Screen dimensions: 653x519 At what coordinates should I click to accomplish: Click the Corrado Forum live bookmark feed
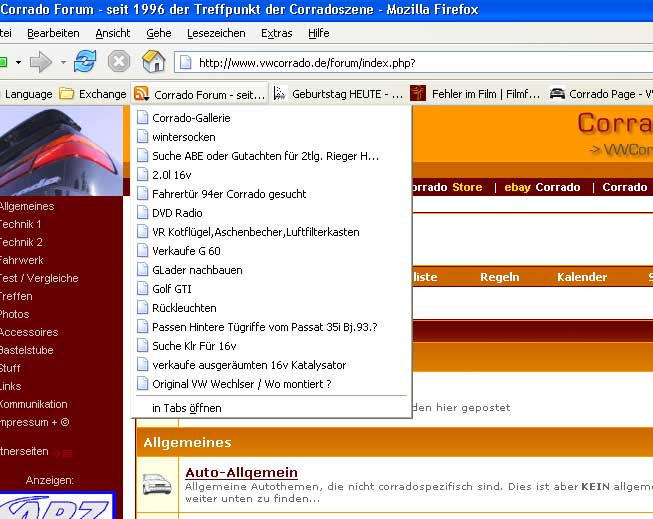pyautogui.click(x=200, y=95)
